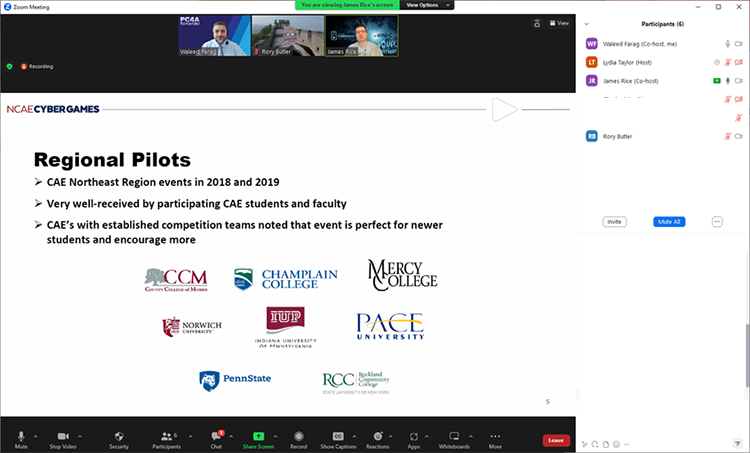Toggle Lydia Taylor's muted microphone icon
Image resolution: width=750 pixels, height=453 pixels.
pyautogui.click(x=728, y=62)
